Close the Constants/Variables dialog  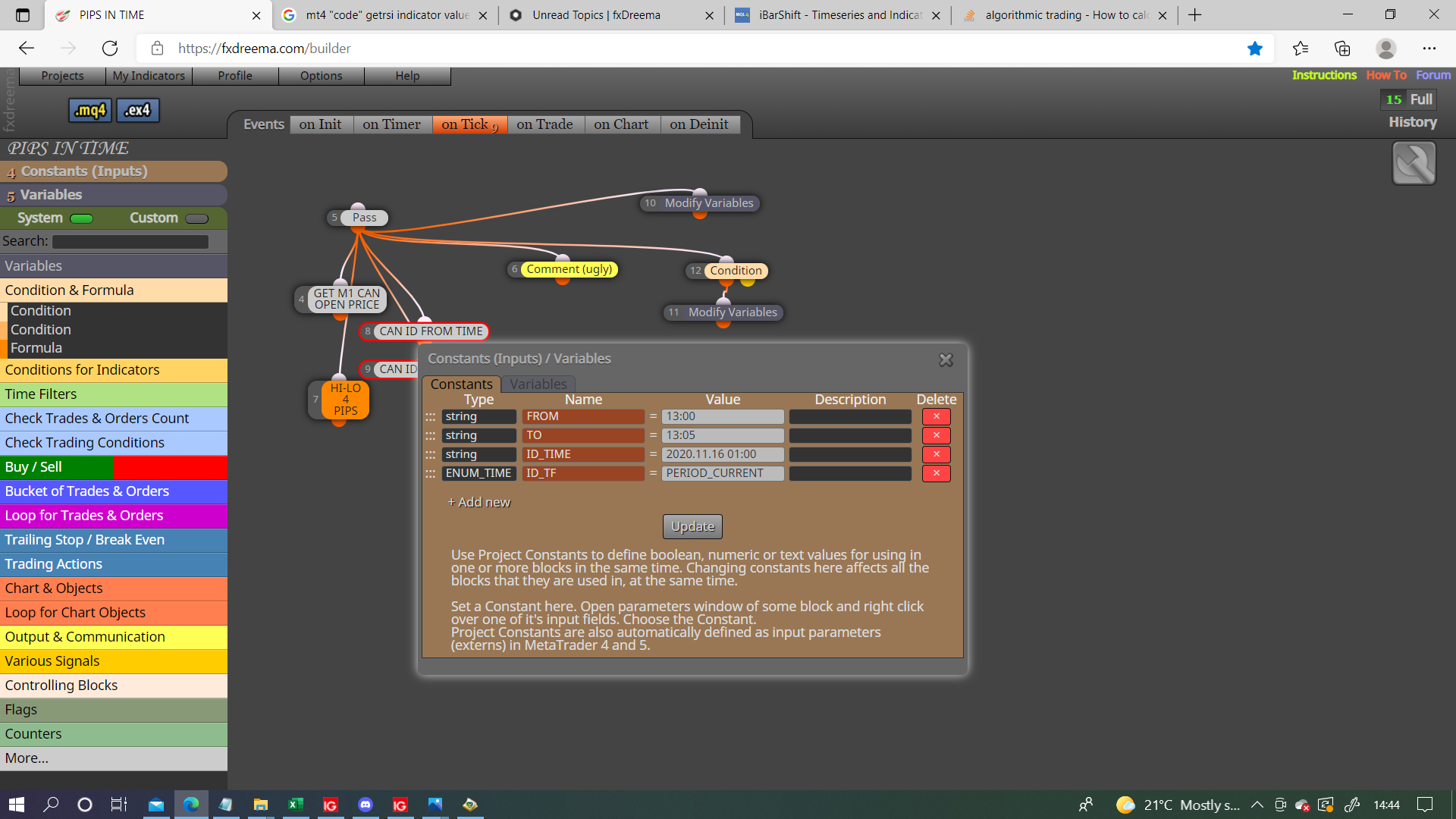(x=946, y=360)
